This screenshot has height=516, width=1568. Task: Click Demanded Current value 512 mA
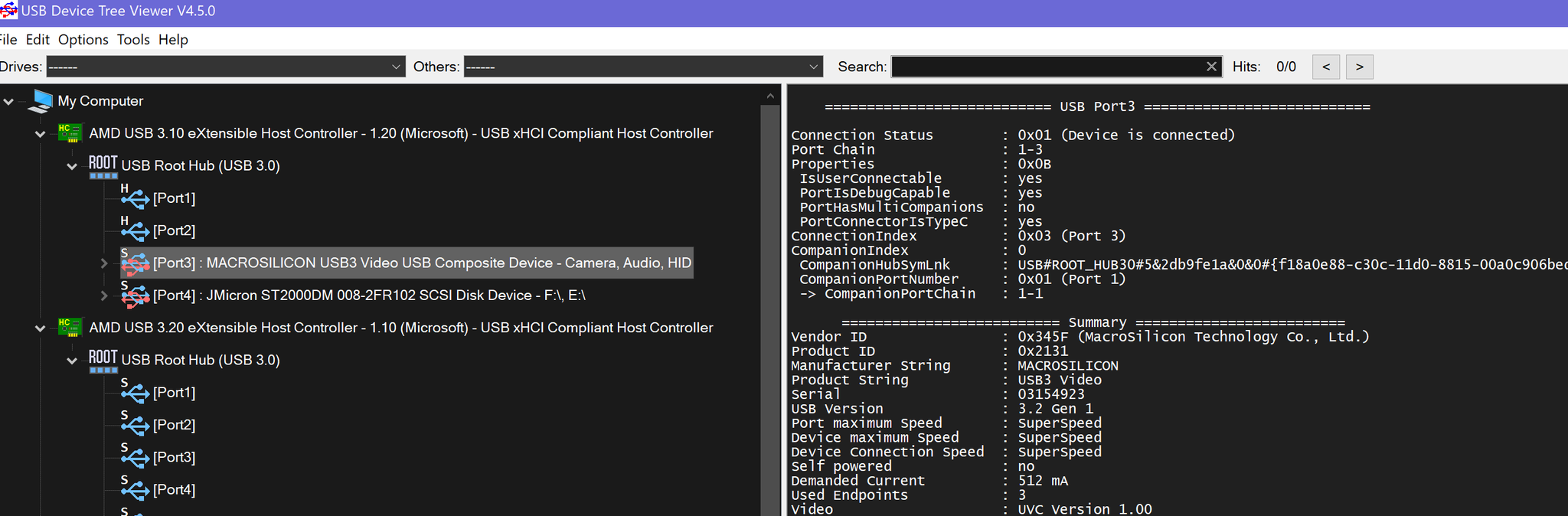1042,481
